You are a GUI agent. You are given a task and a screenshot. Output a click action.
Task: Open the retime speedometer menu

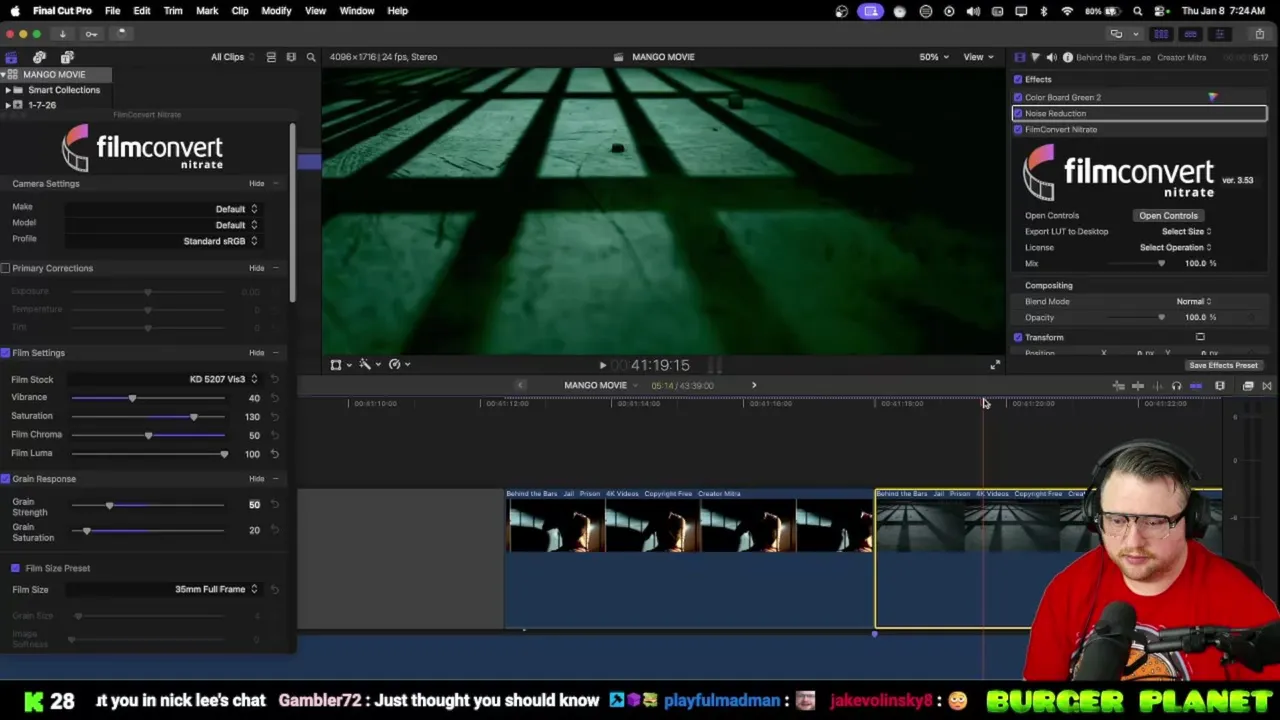398,365
